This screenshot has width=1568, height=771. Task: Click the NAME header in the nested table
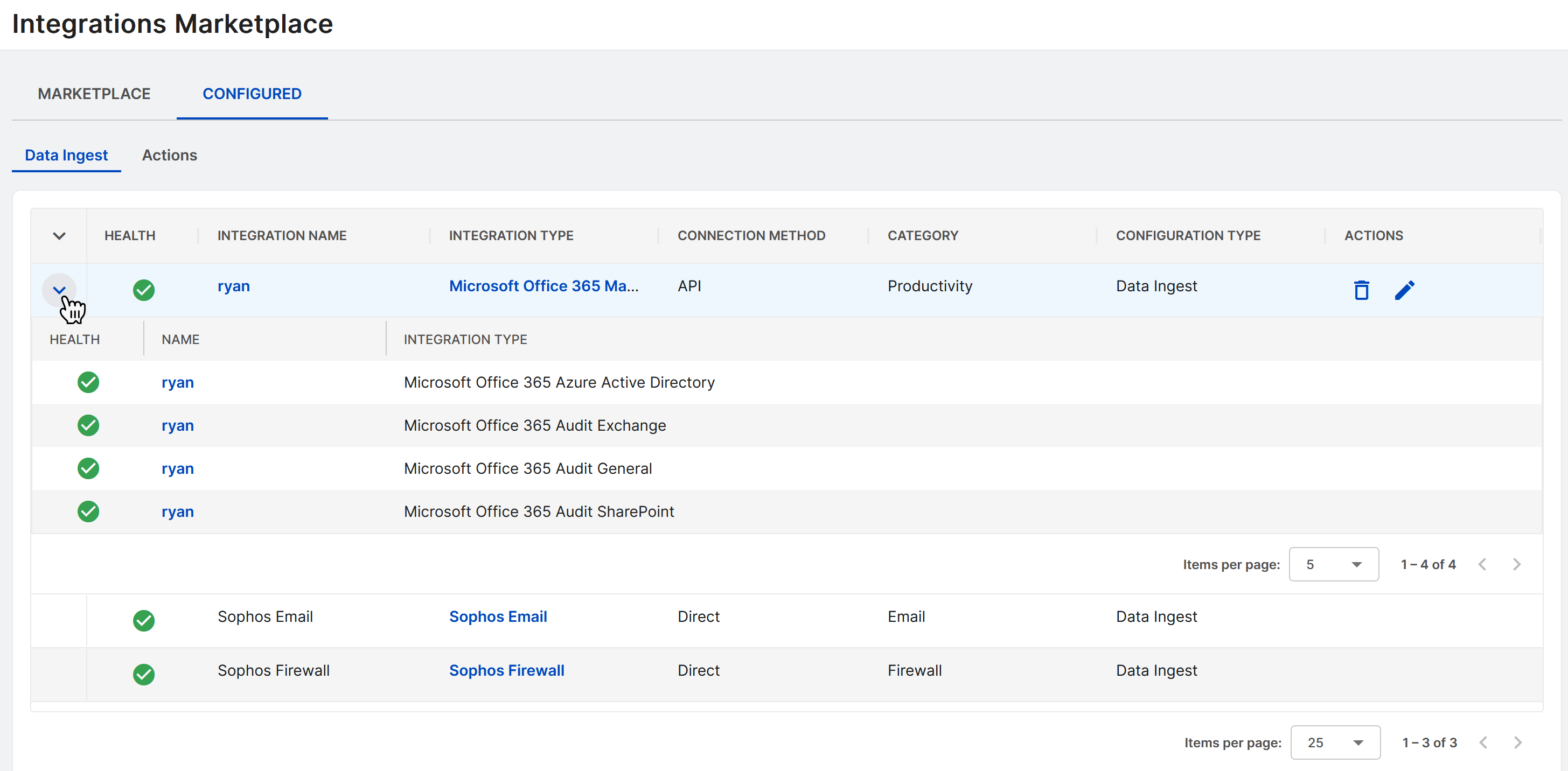click(x=180, y=340)
